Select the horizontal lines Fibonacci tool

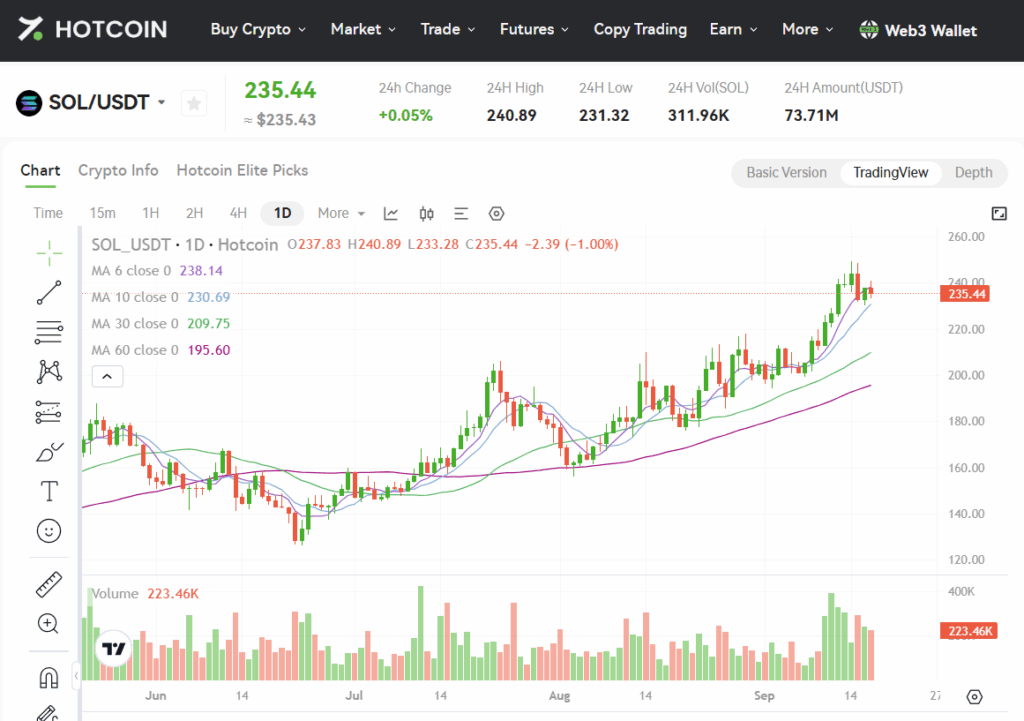(49, 332)
